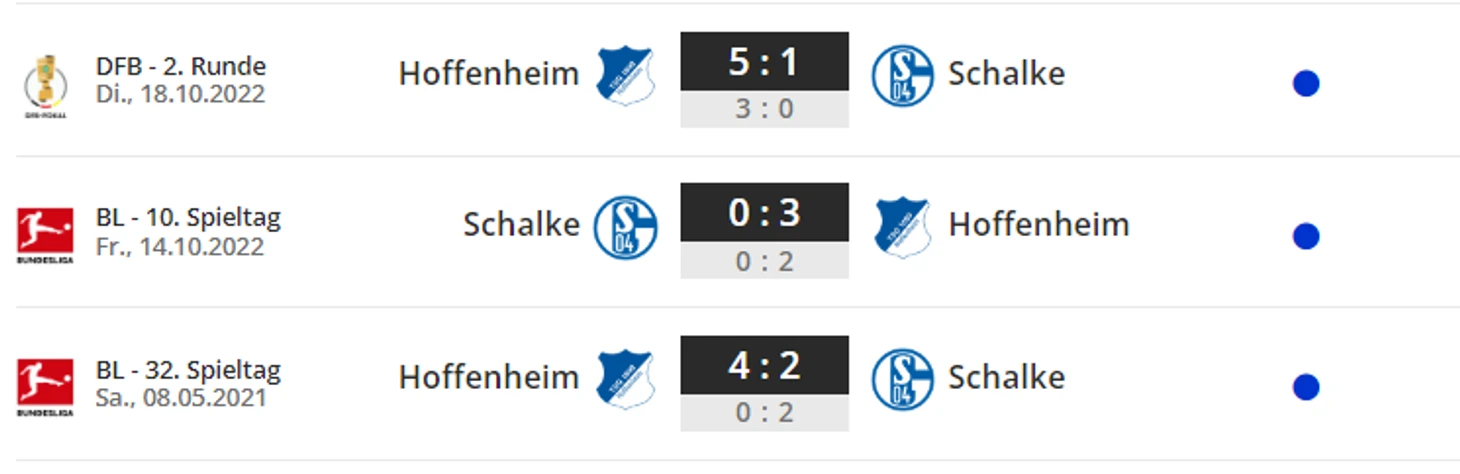
Task: Click Schalke crest in the 0:3 match
Action: point(625,227)
